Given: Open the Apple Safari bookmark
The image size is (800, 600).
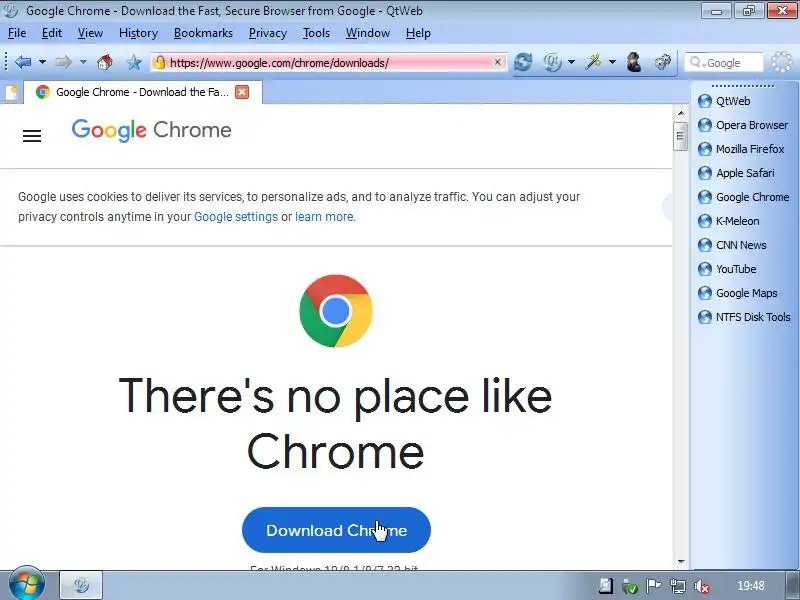Looking at the screenshot, I should point(736,173).
